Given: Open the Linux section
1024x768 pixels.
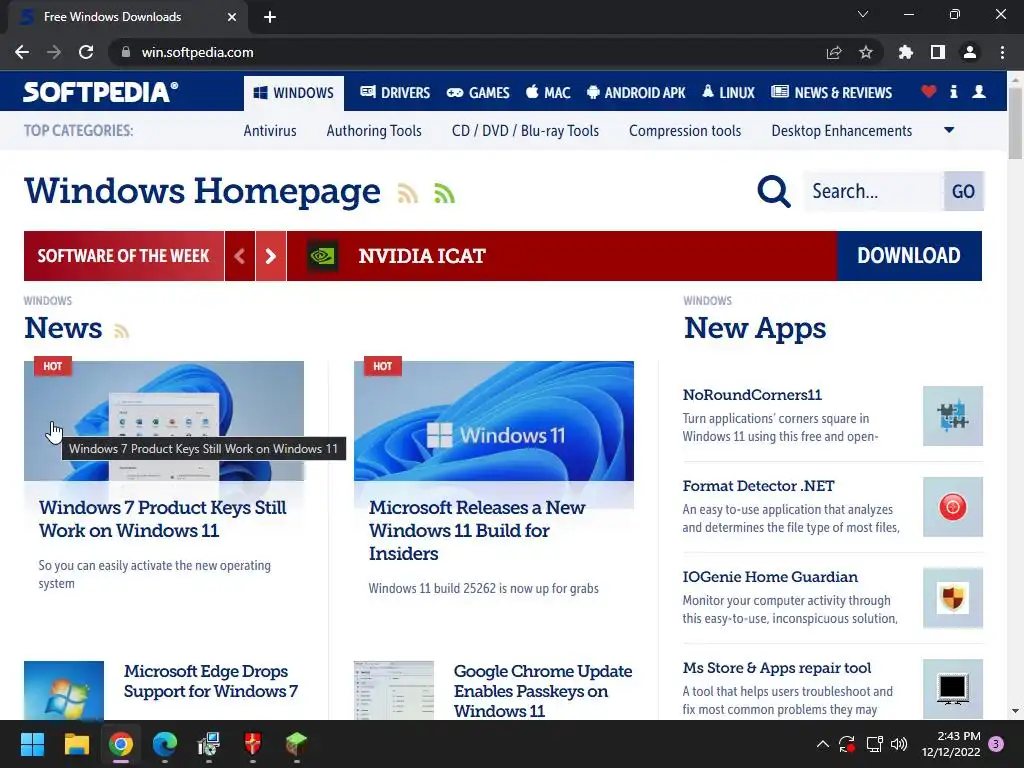Looking at the screenshot, I should click(728, 93).
